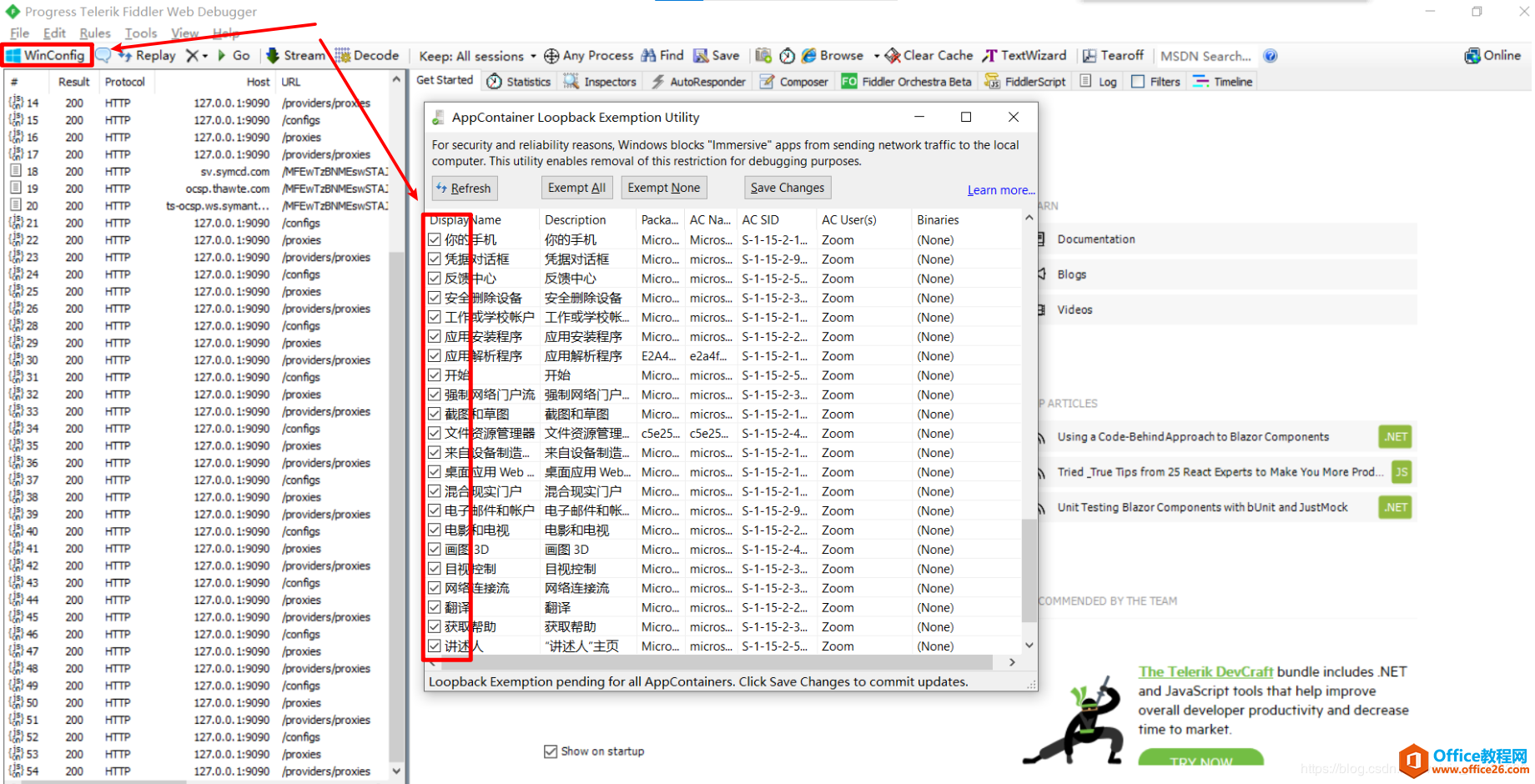Screen dimensions: 1535x784
Task: Click the Online status indicator
Action: click(1492, 55)
